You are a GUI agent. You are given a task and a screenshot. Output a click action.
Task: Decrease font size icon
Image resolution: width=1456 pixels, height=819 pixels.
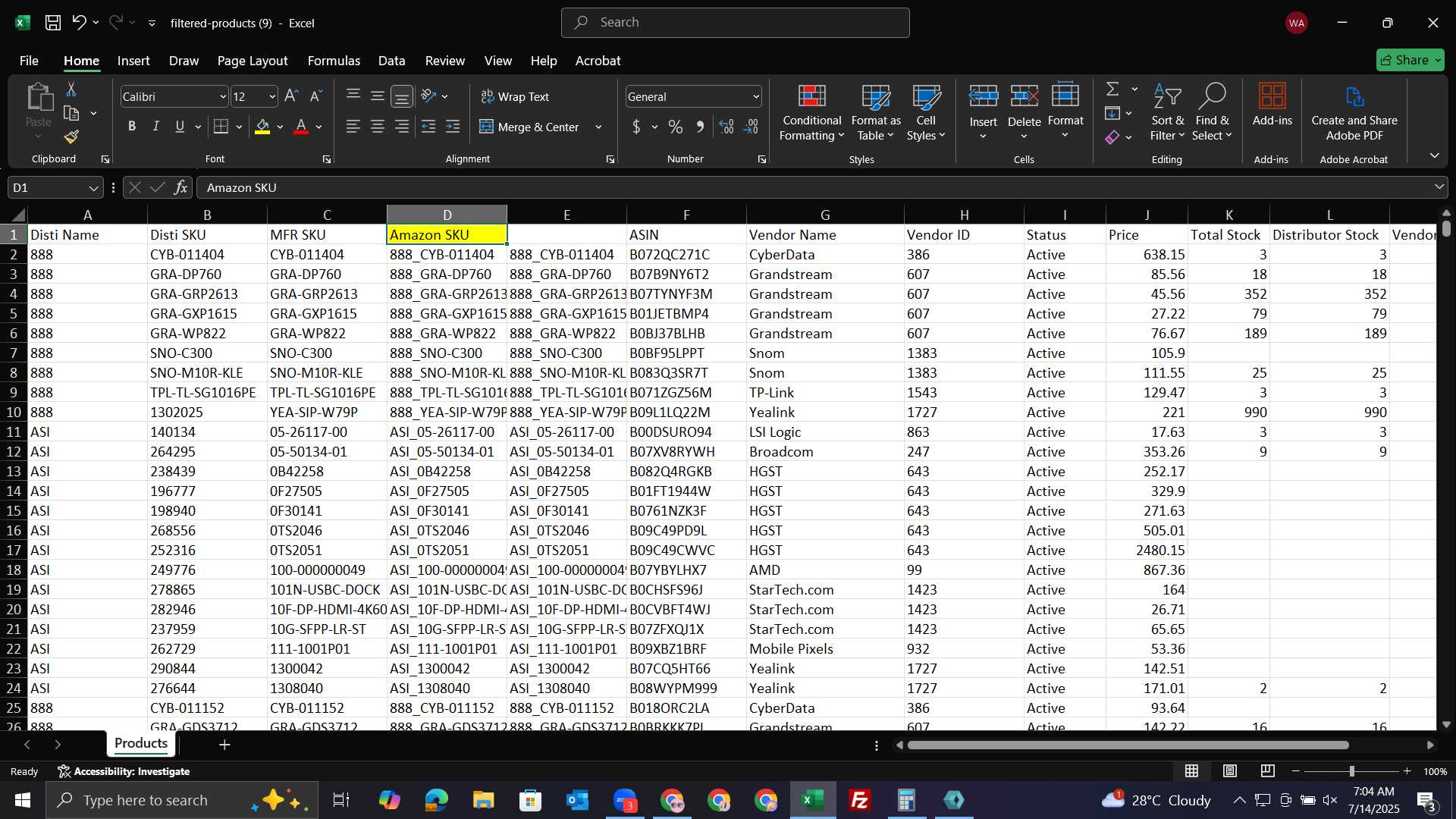[x=316, y=96]
